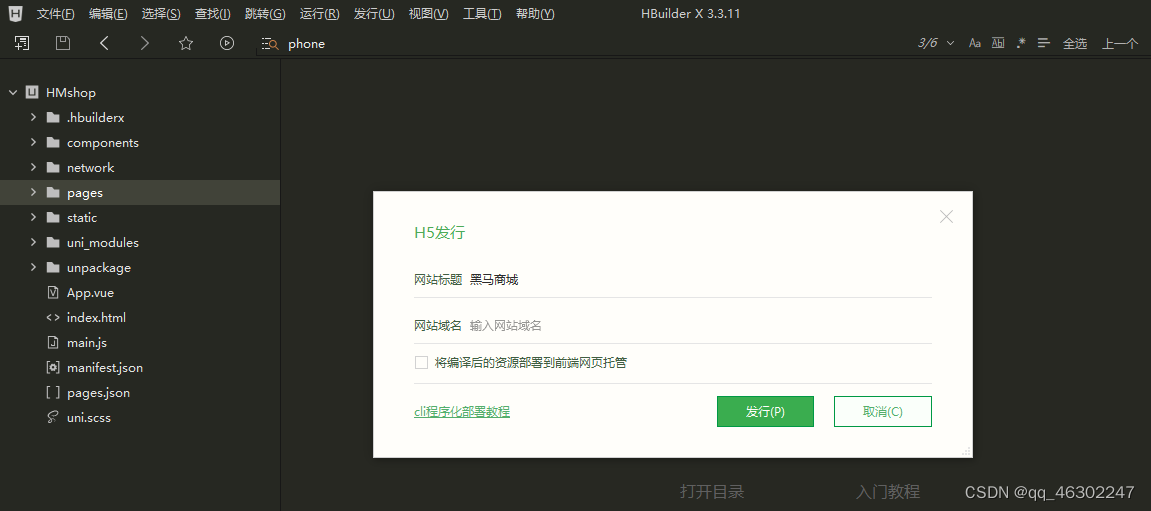Image resolution: width=1151 pixels, height=511 pixels.
Task: Open the 发行(U) menu
Action: click(374, 14)
